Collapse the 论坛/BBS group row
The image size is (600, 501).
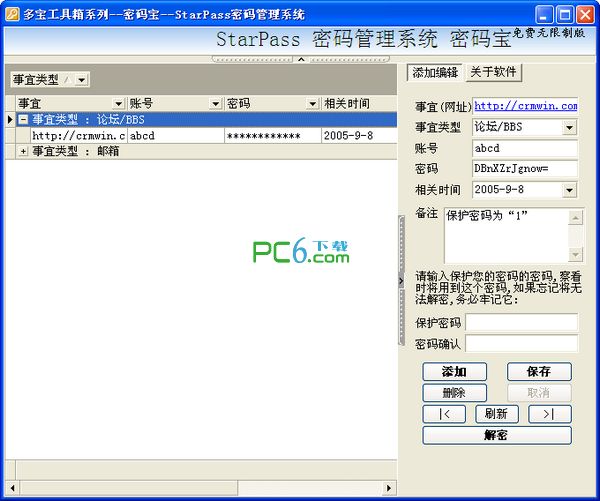(23, 119)
